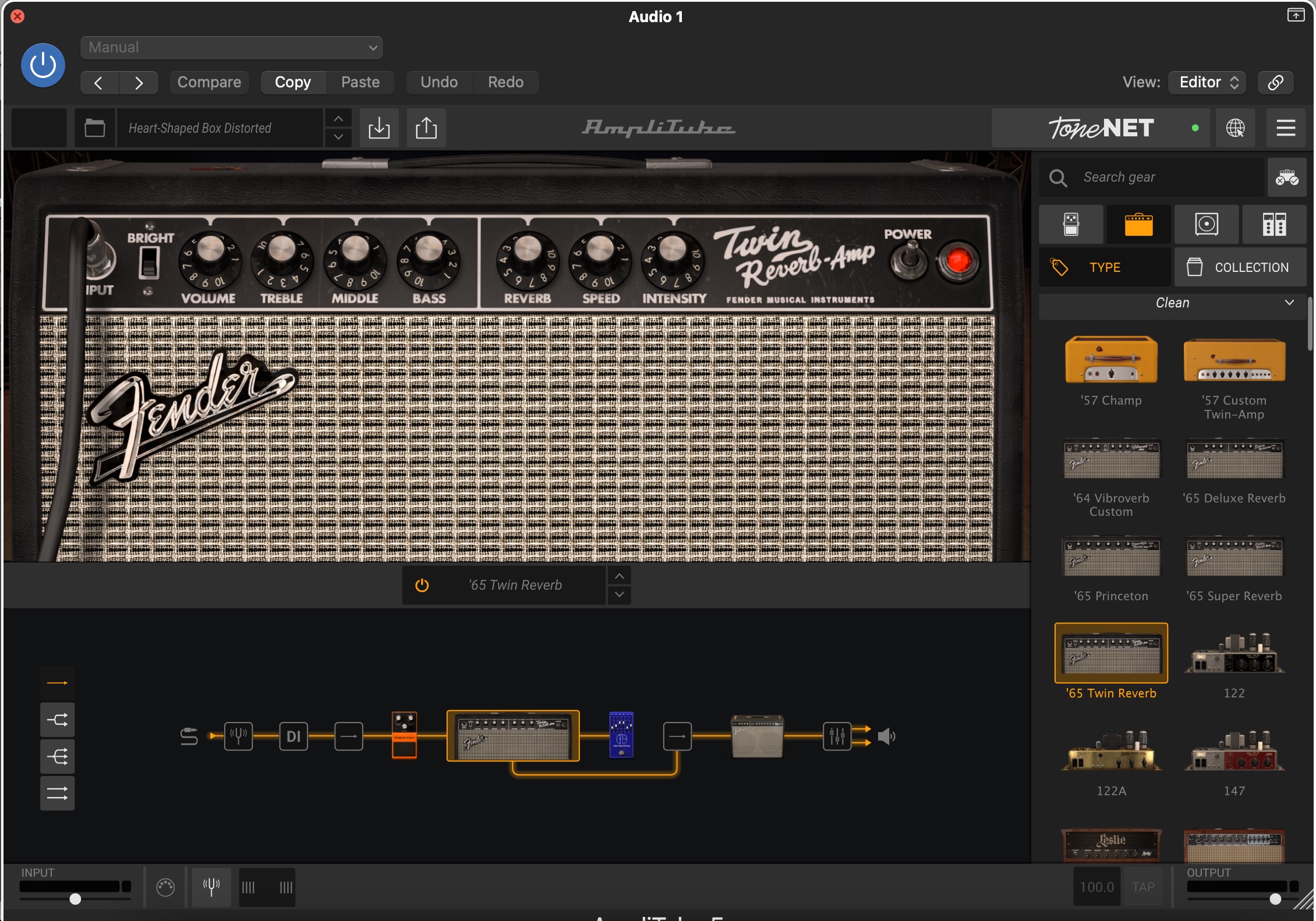Select the '65 Twin Reverb amp thumbnail
1316x921 pixels.
pos(1111,653)
